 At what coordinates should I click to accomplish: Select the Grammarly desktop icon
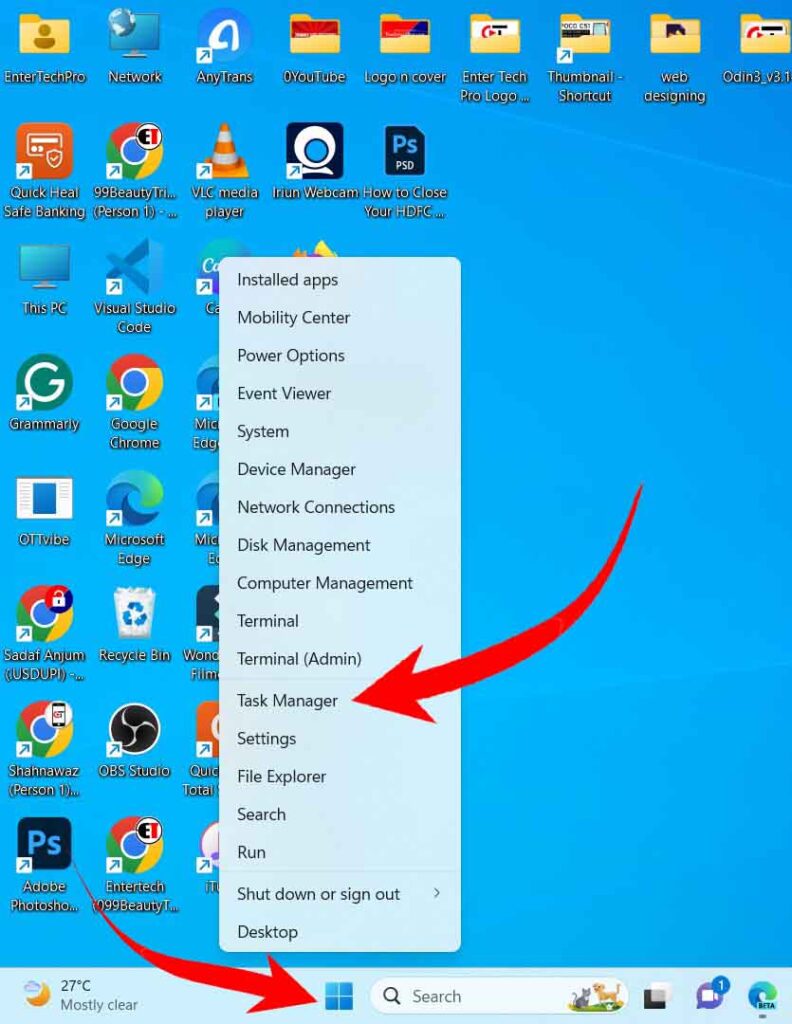(44, 383)
